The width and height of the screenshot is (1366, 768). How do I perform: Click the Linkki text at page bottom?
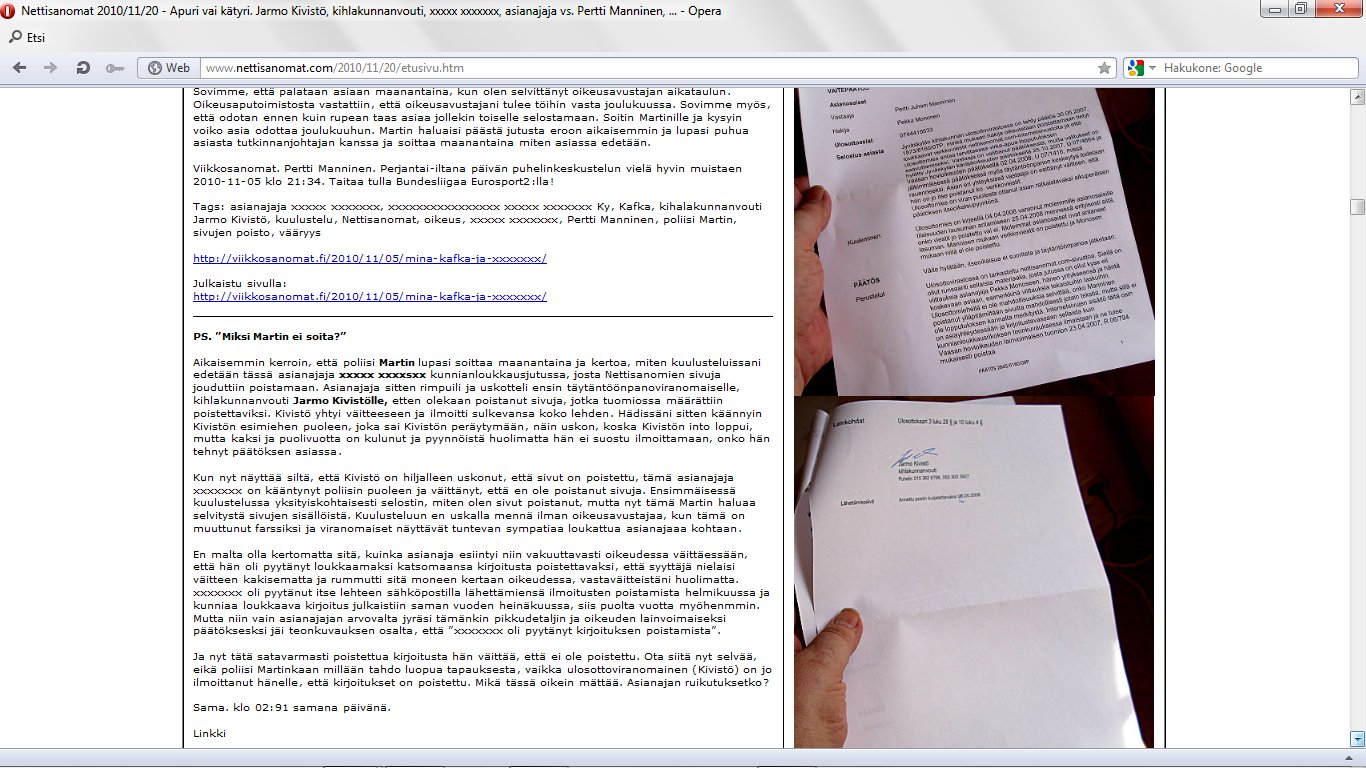tap(209, 733)
